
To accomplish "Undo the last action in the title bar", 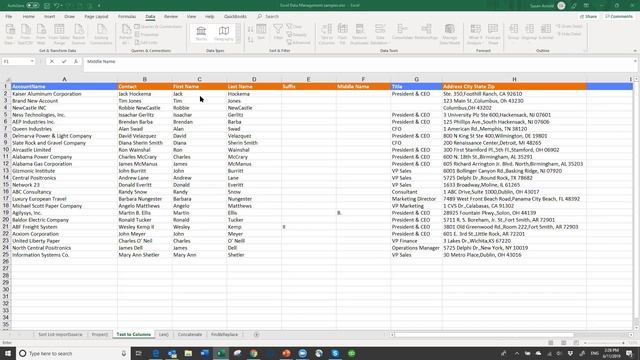I will [x=57, y=6].
